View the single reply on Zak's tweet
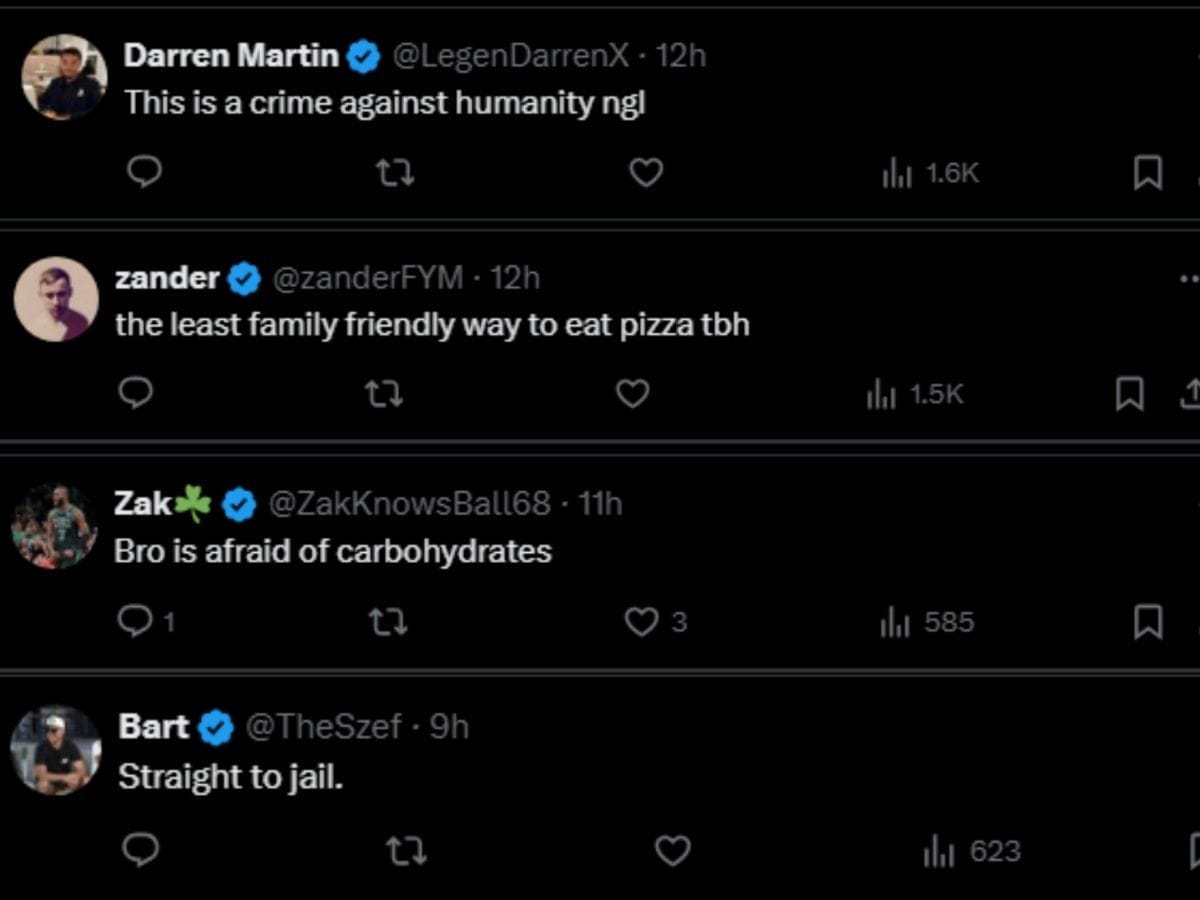Screen dimensions: 1200x900 (x=140, y=622)
